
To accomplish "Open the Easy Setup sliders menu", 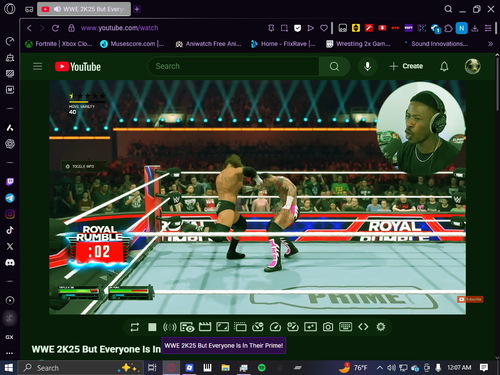I will click(488, 28).
